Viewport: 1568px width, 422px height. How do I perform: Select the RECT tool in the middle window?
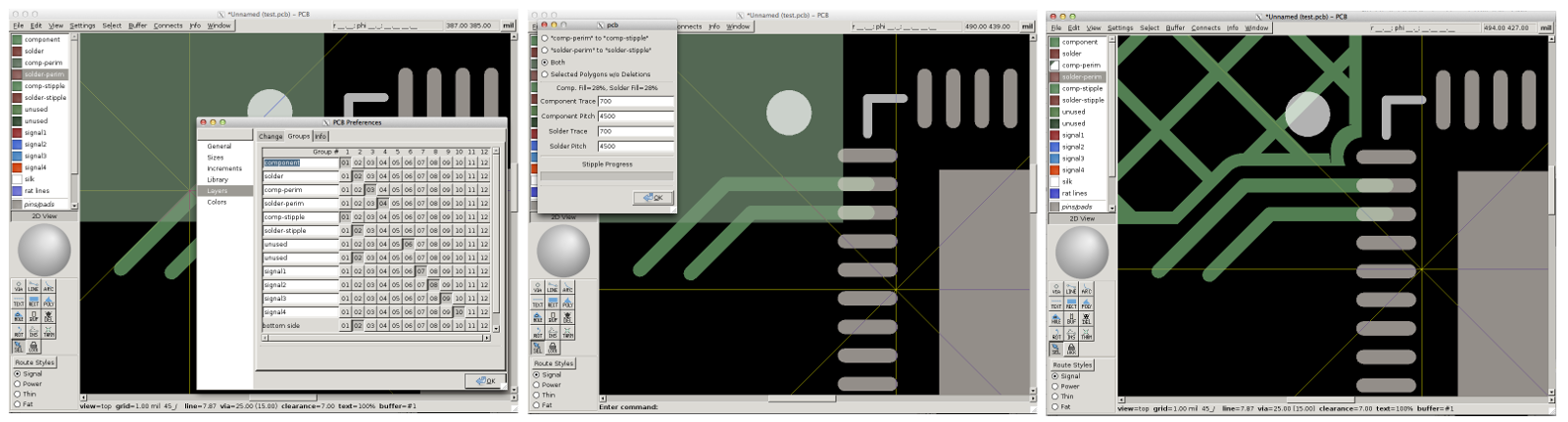[552, 303]
